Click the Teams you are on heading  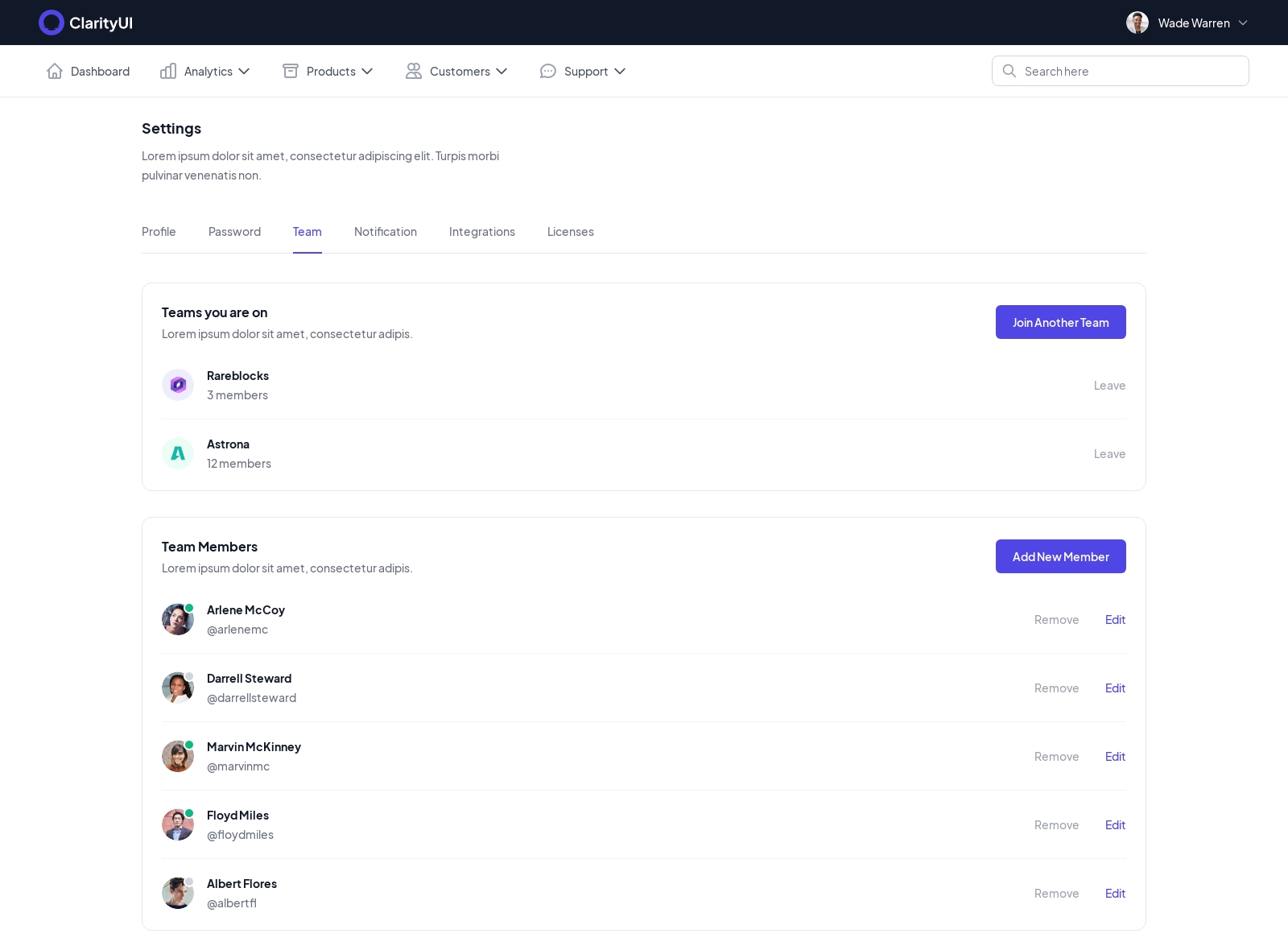pyautogui.click(x=214, y=312)
